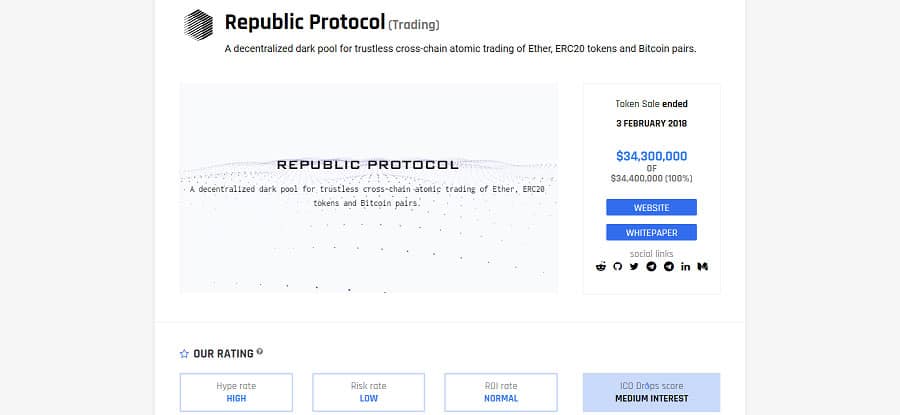Click the Republic Protocol cube logo
Screen dimensions: 900x415
[x=199, y=25]
